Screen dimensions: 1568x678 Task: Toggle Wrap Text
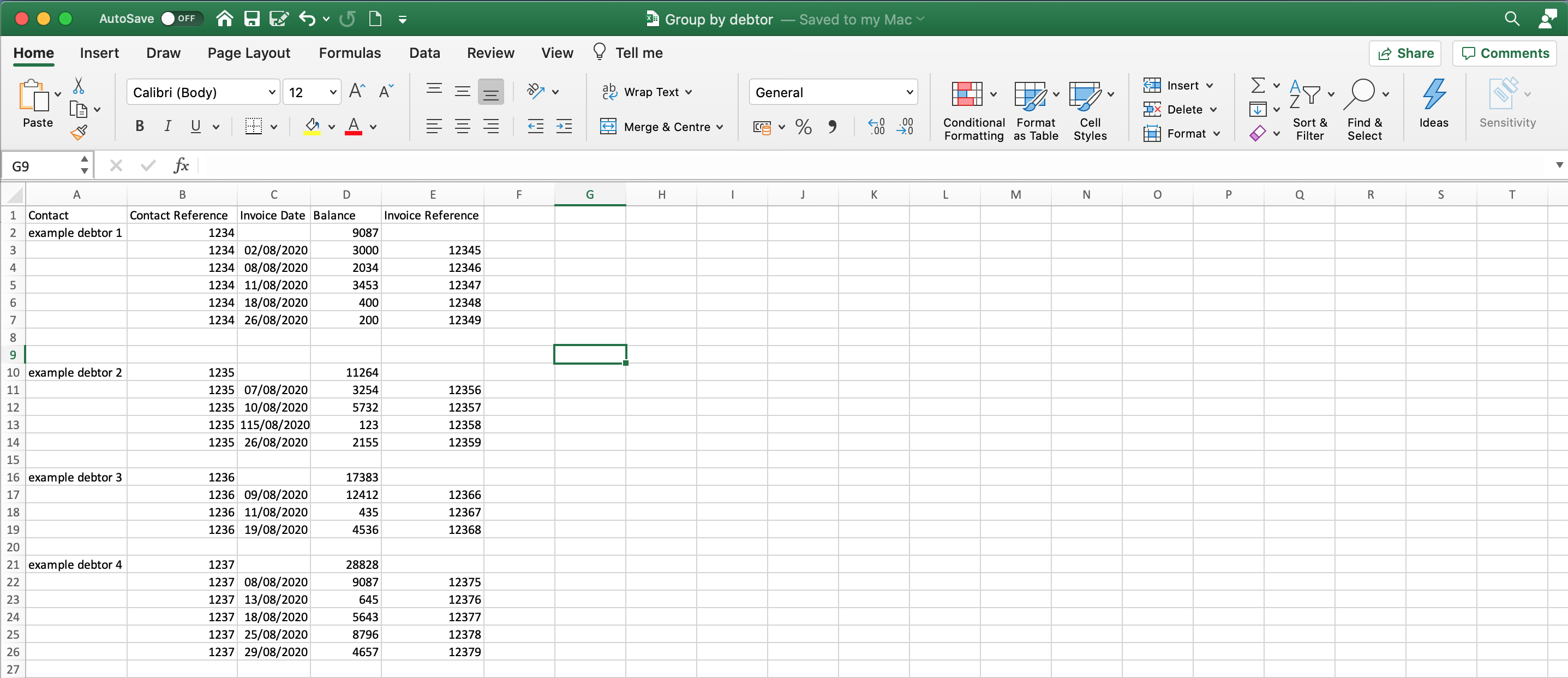(647, 92)
